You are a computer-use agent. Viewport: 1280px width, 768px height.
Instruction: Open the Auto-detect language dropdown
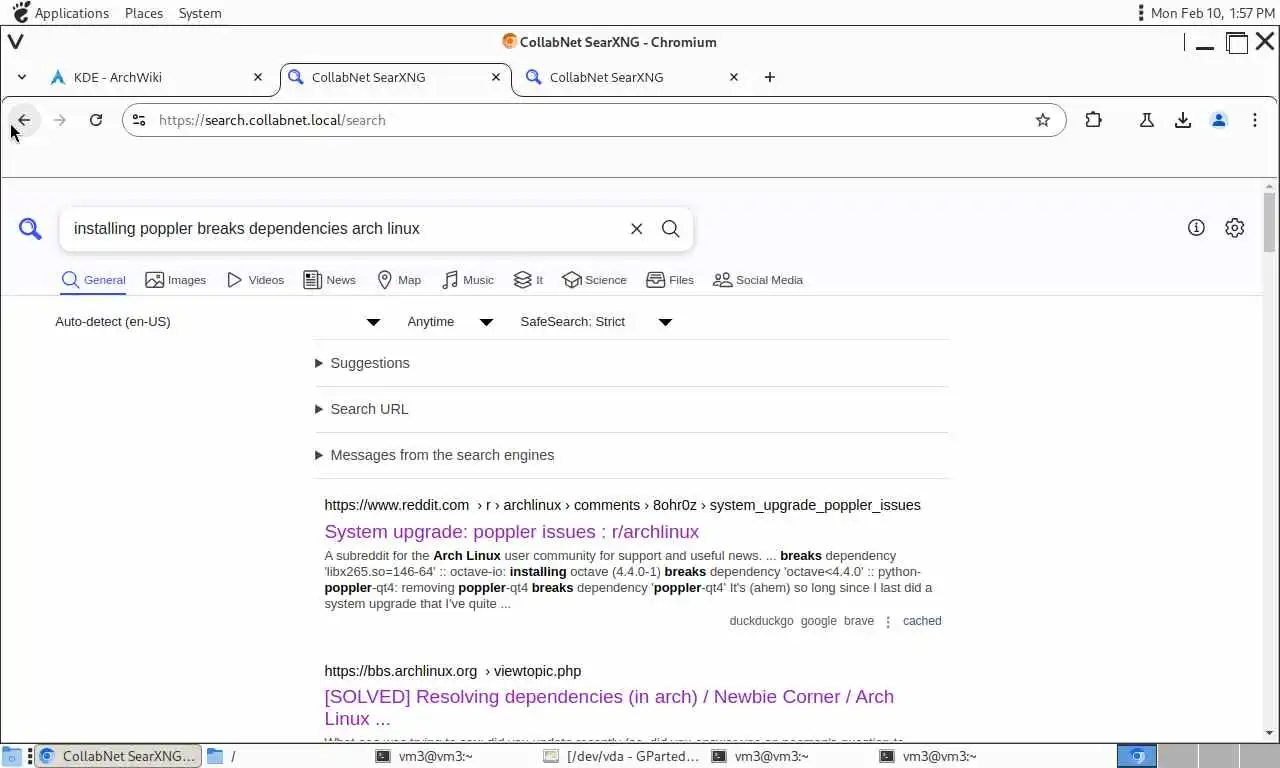coord(218,321)
